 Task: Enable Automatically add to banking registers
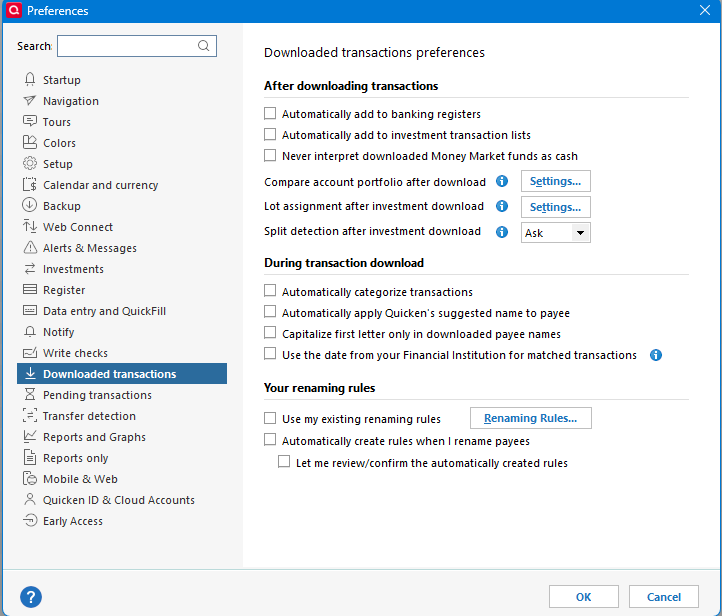270,114
